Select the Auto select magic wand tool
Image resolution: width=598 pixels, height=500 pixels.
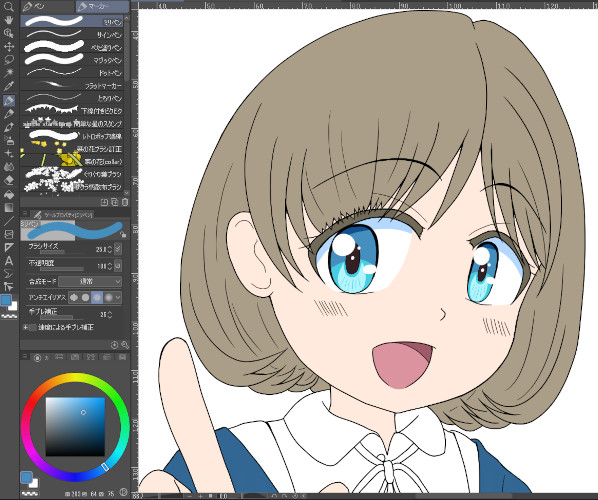pos(8,72)
